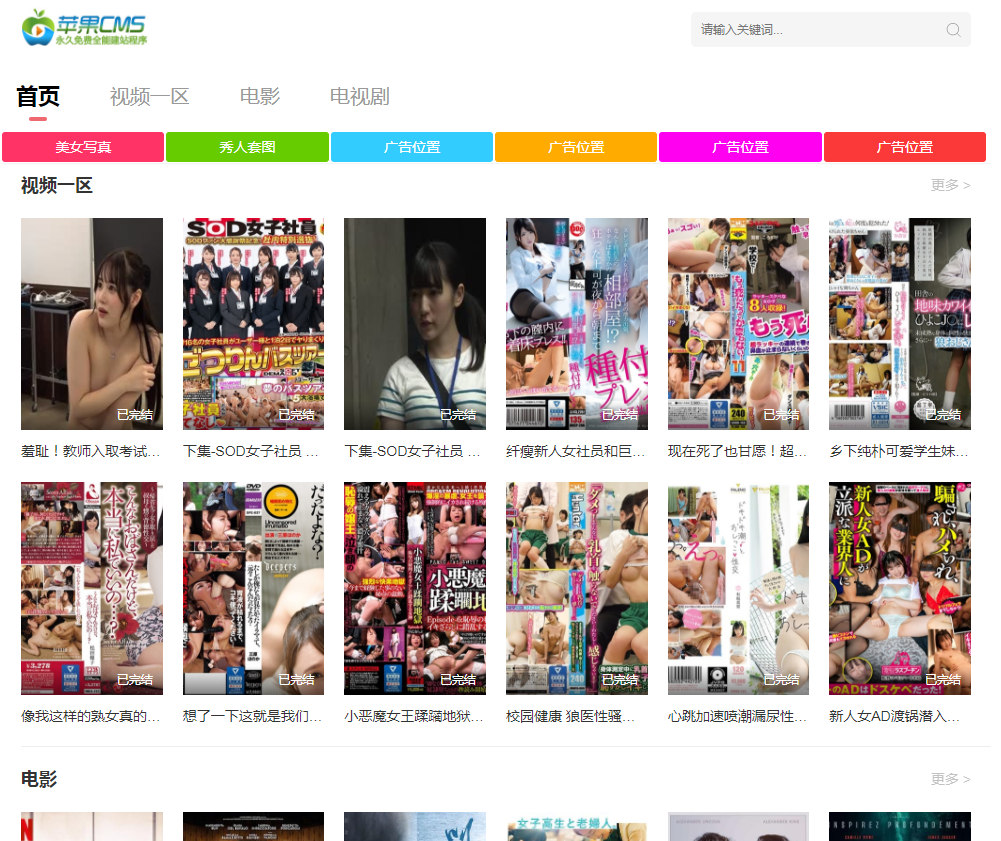Click the 视频一区 section heading

coord(57,185)
